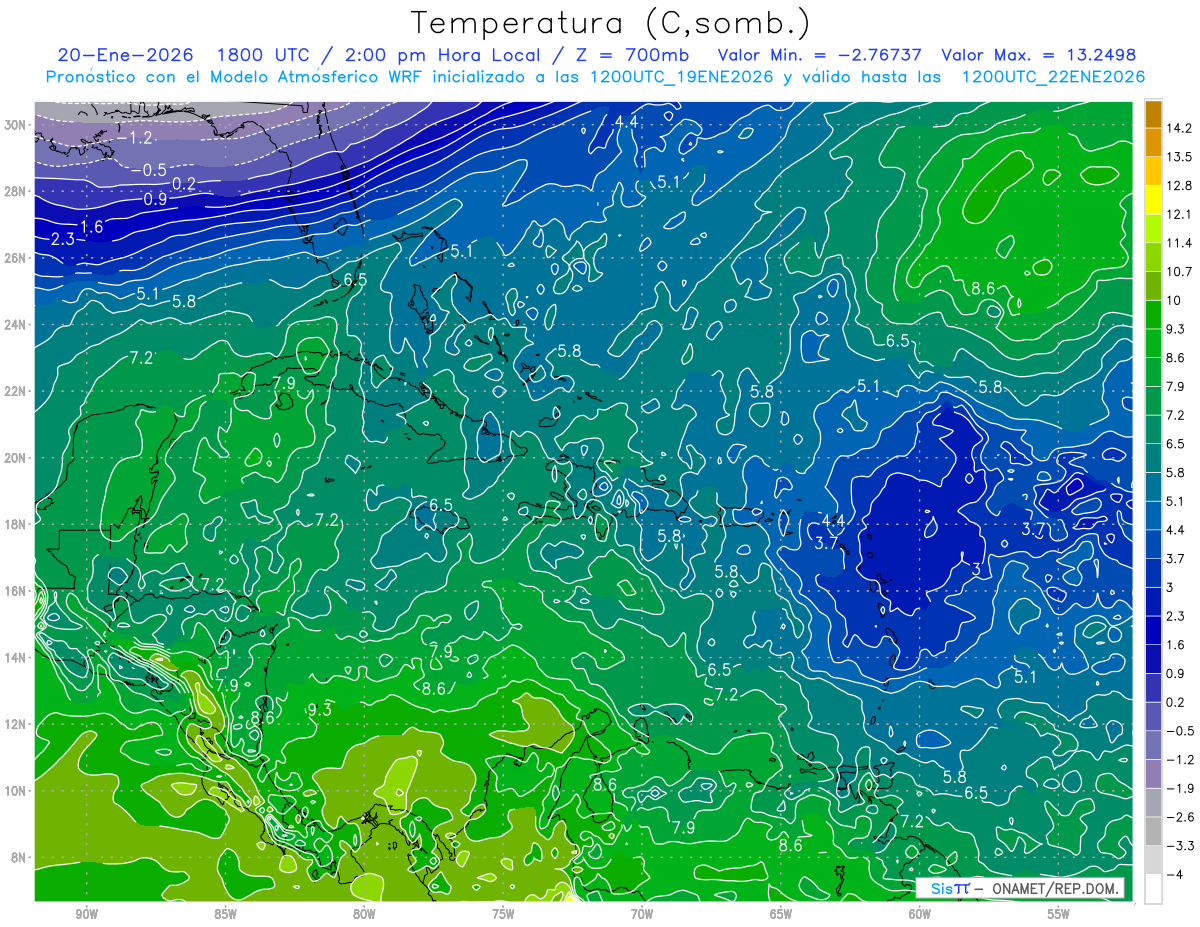Screen dimensions: 1200x927
Task: Click the "-4" color legend label
Action: tap(1177, 875)
